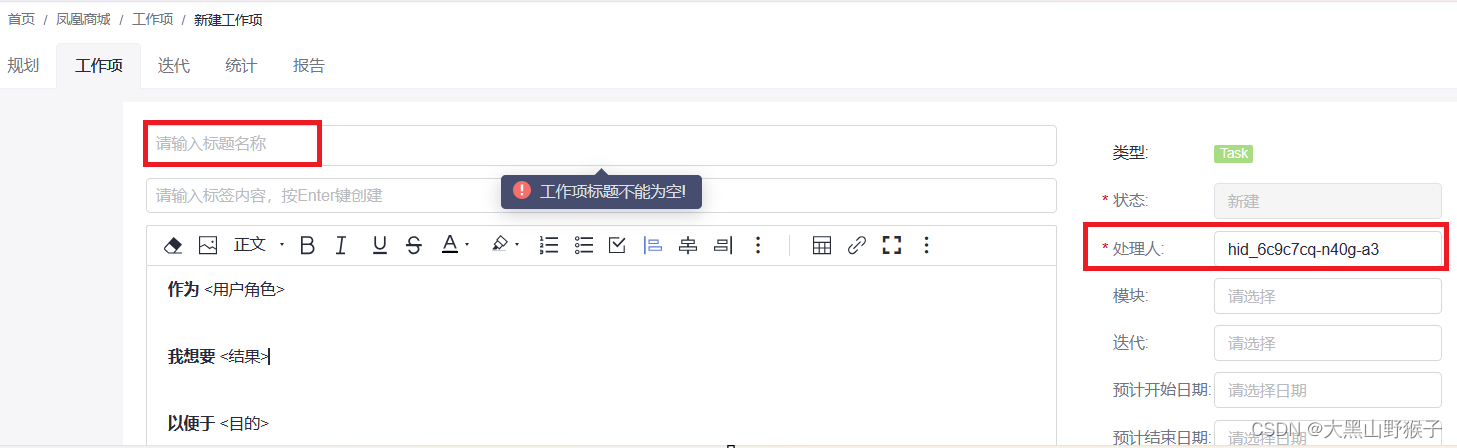Open the 迭代 select dropdown field

click(1328, 343)
